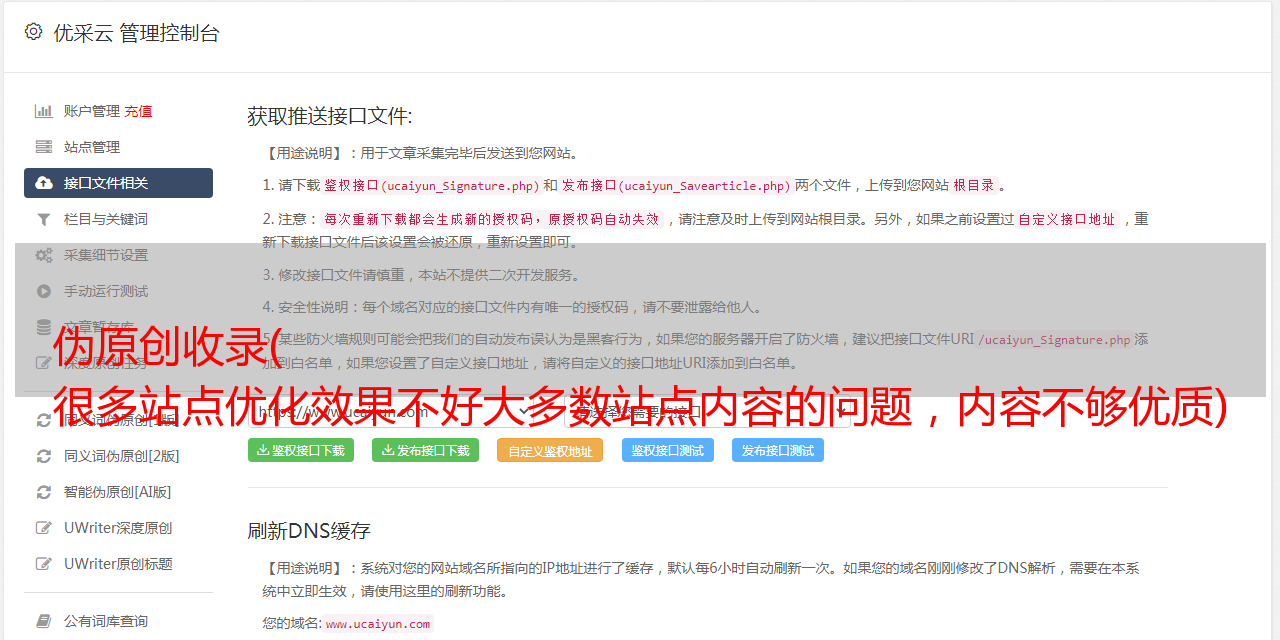The width and height of the screenshot is (1280, 640).
Task: Click the red 充值 recharge link
Action: point(138,111)
